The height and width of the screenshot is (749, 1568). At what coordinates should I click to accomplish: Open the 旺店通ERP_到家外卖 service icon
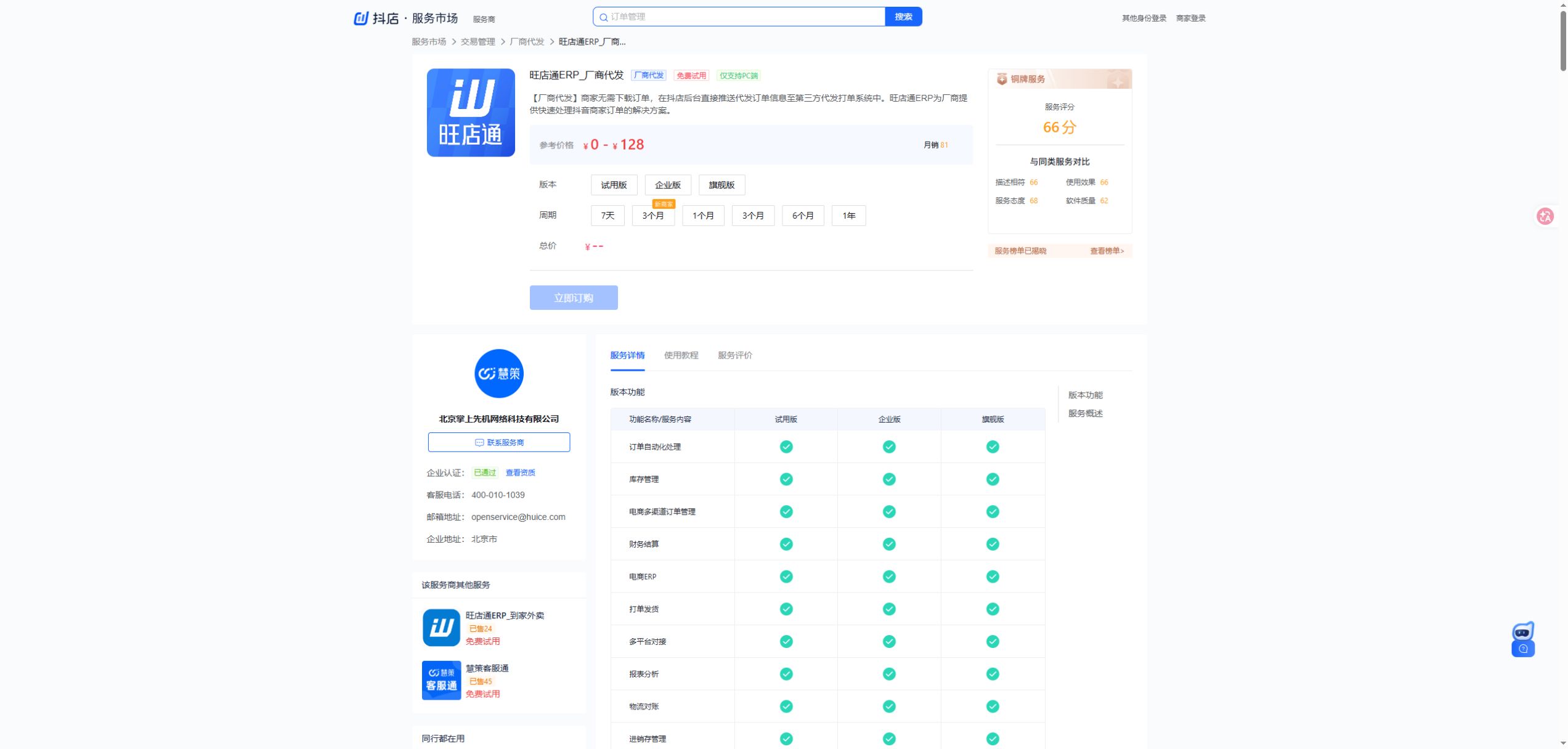point(441,628)
